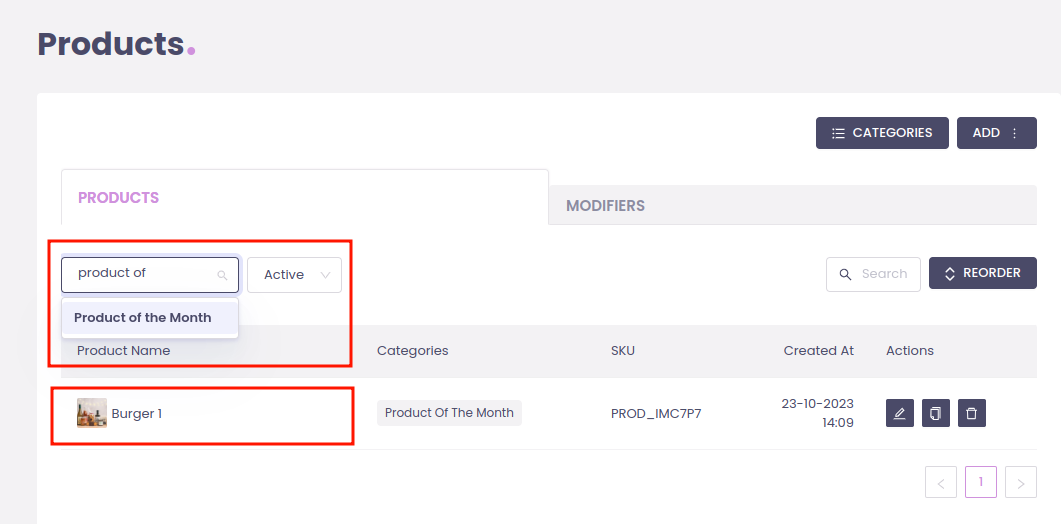Choose 'Product of the Month' from suggestions
This screenshot has height=524, width=1061.
[143, 318]
